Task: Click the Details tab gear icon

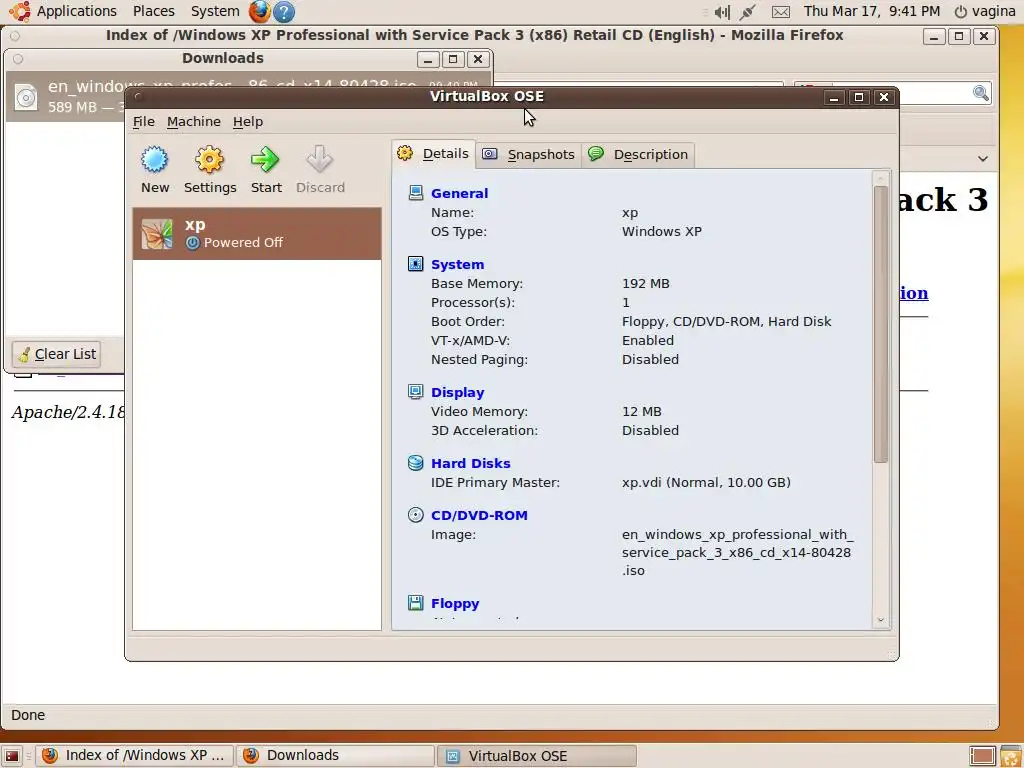Action: point(405,153)
